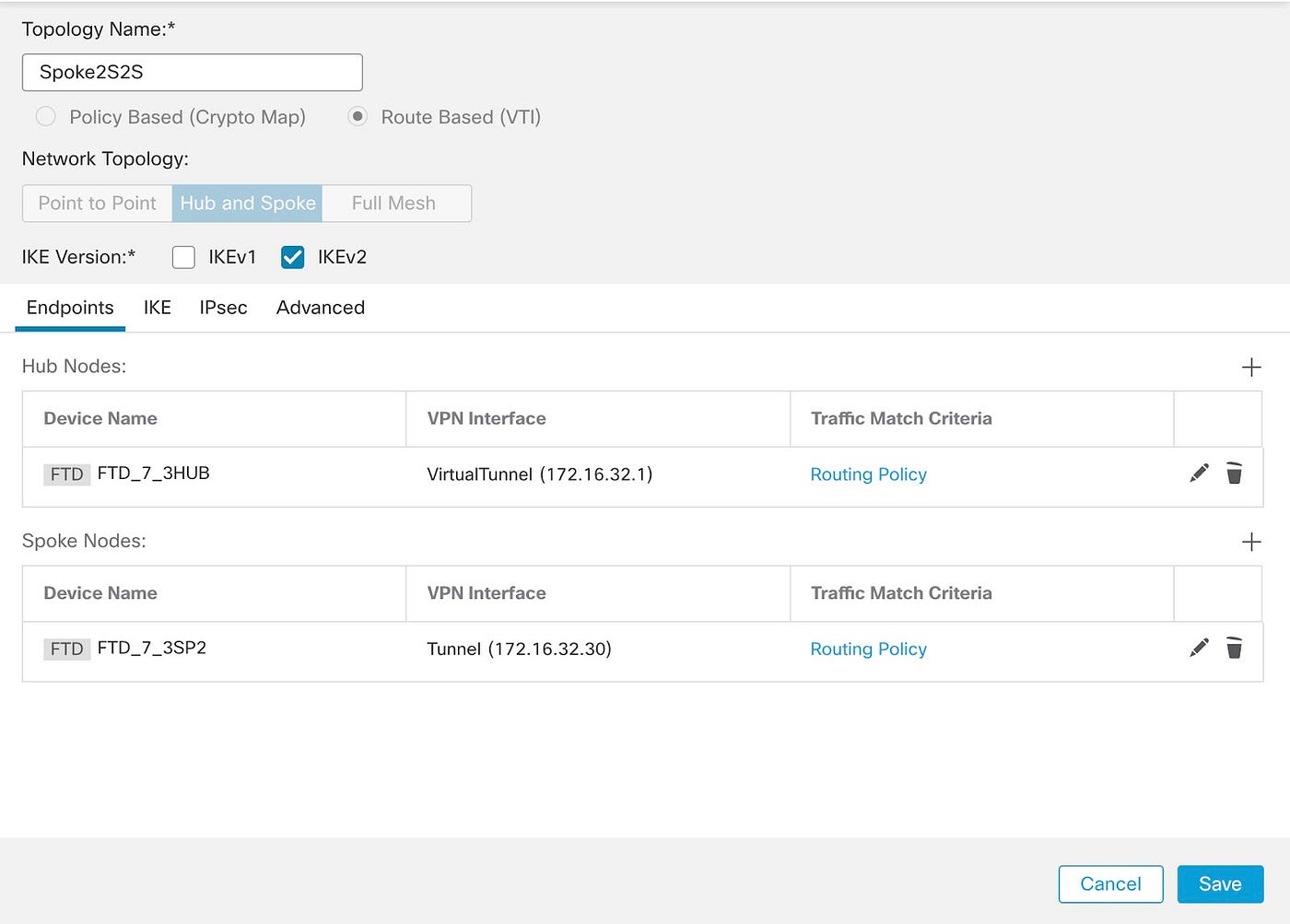Switch to the IKE tab
The image size is (1290, 924).
[157, 308]
